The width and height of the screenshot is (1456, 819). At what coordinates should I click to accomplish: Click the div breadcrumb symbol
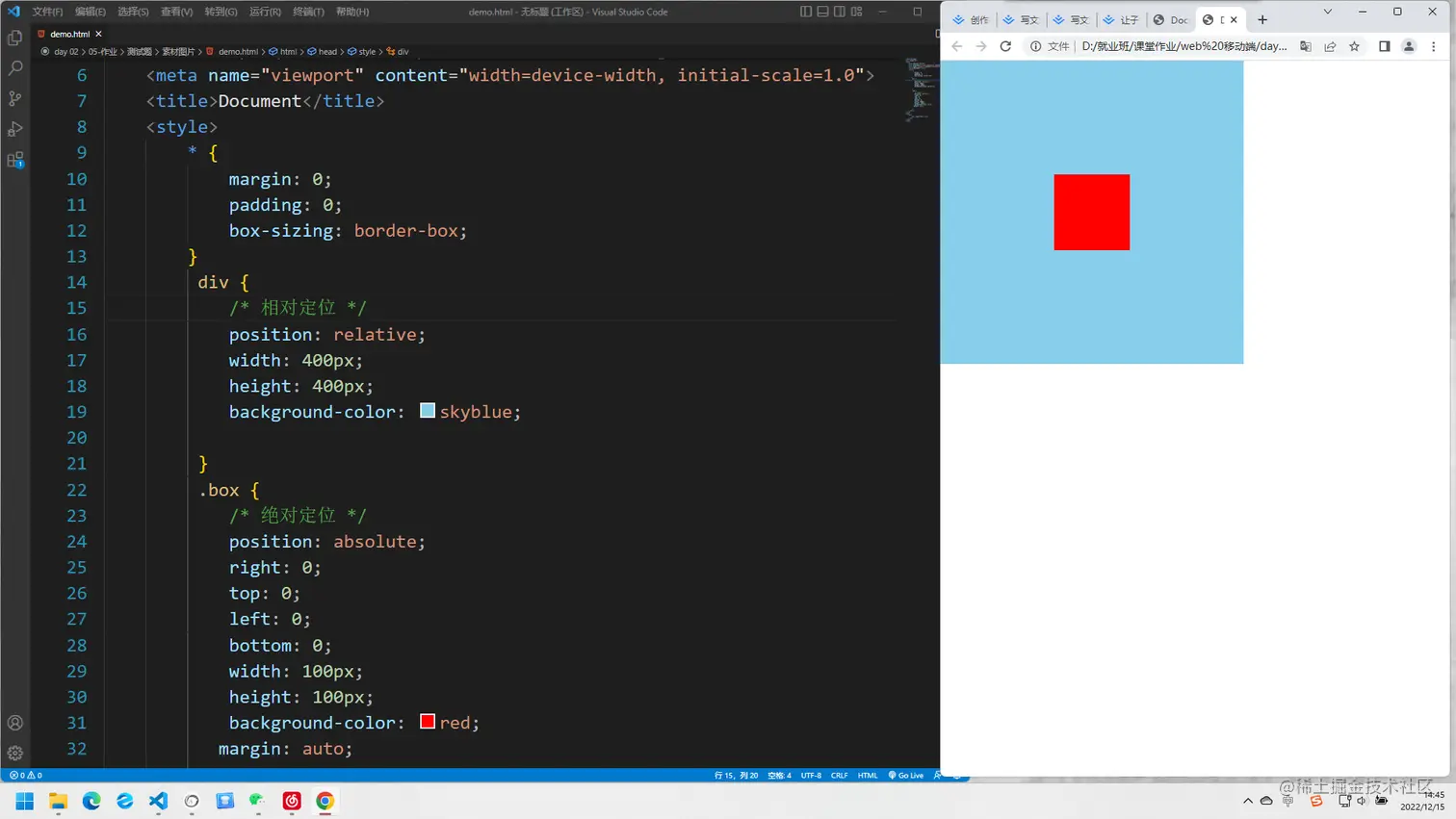pyautogui.click(x=398, y=52)
